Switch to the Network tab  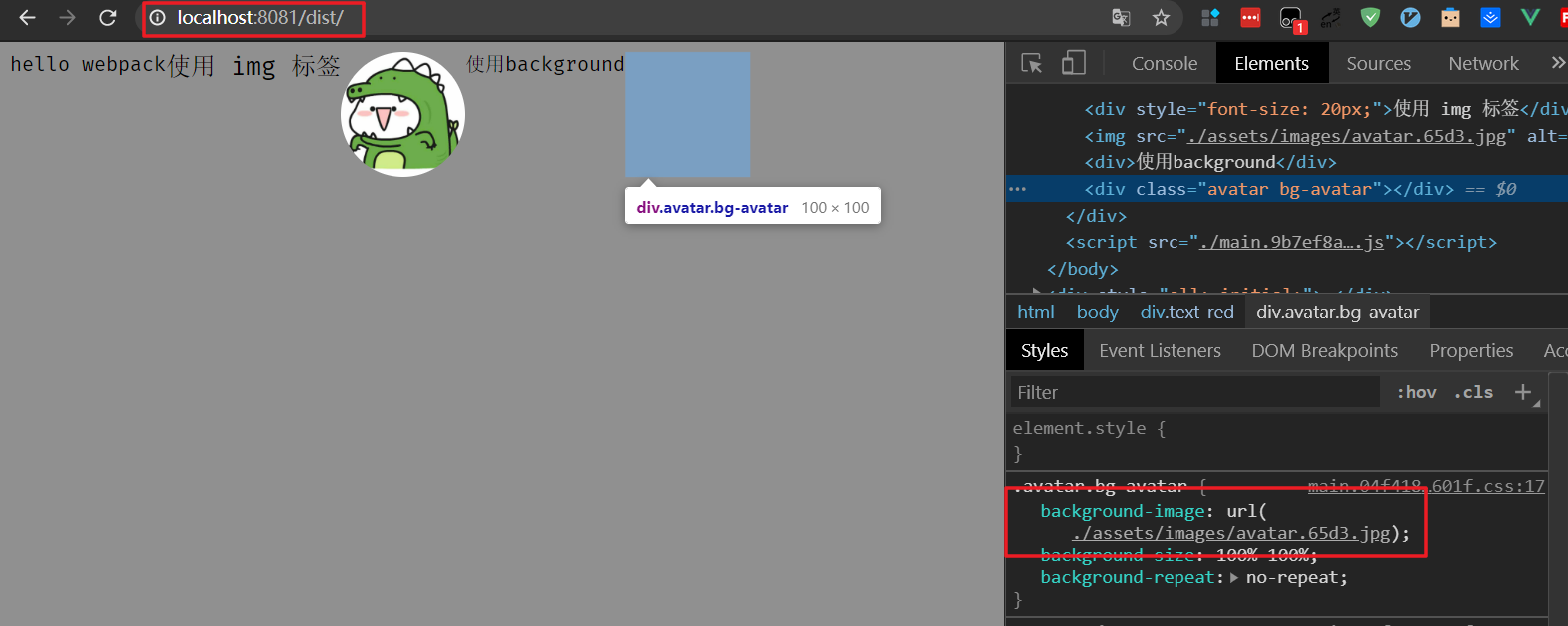coord(1483,63)
